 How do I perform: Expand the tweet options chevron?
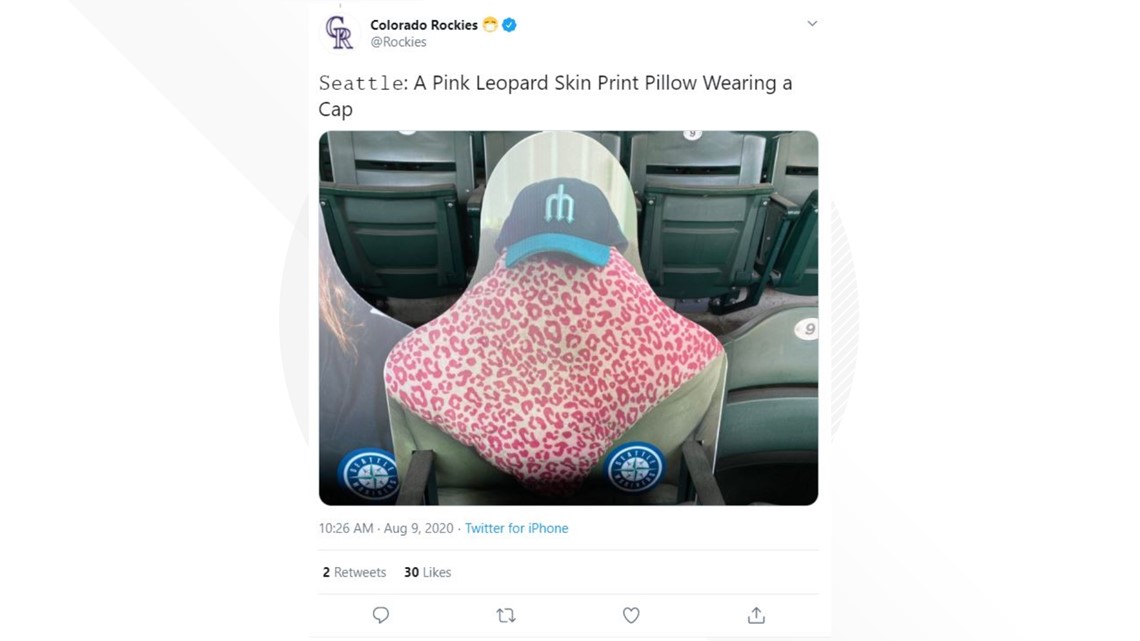(812, 23)
